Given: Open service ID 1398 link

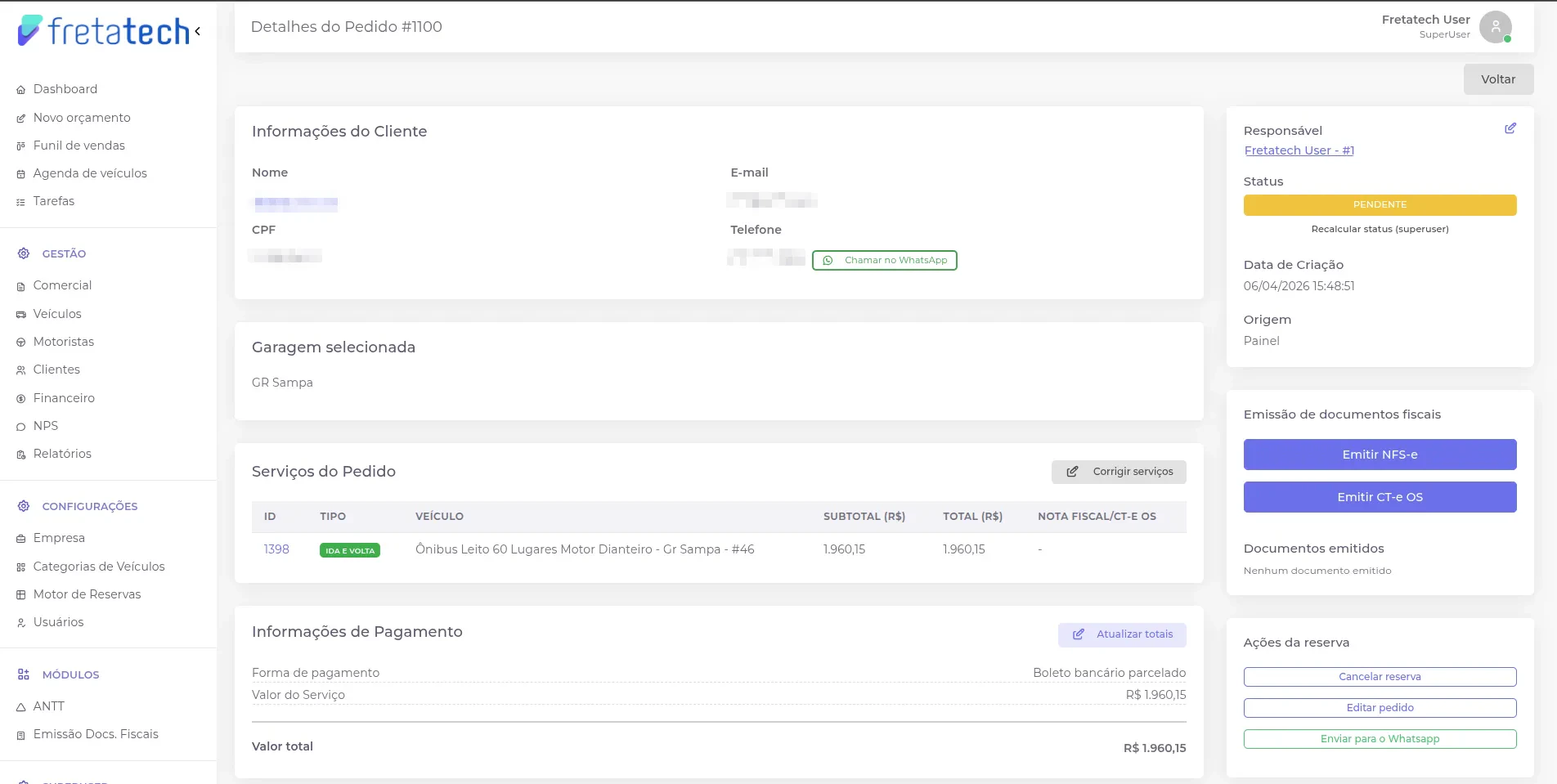Looking at the screenshot, I should [x=276, y=549].
